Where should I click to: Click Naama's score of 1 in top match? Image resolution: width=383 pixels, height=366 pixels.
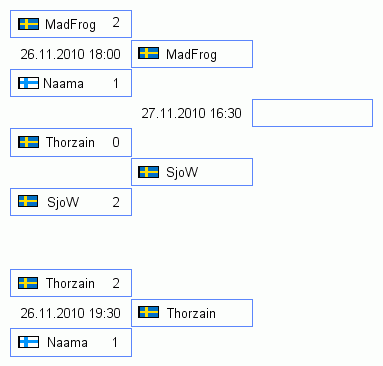pos(116,83)
